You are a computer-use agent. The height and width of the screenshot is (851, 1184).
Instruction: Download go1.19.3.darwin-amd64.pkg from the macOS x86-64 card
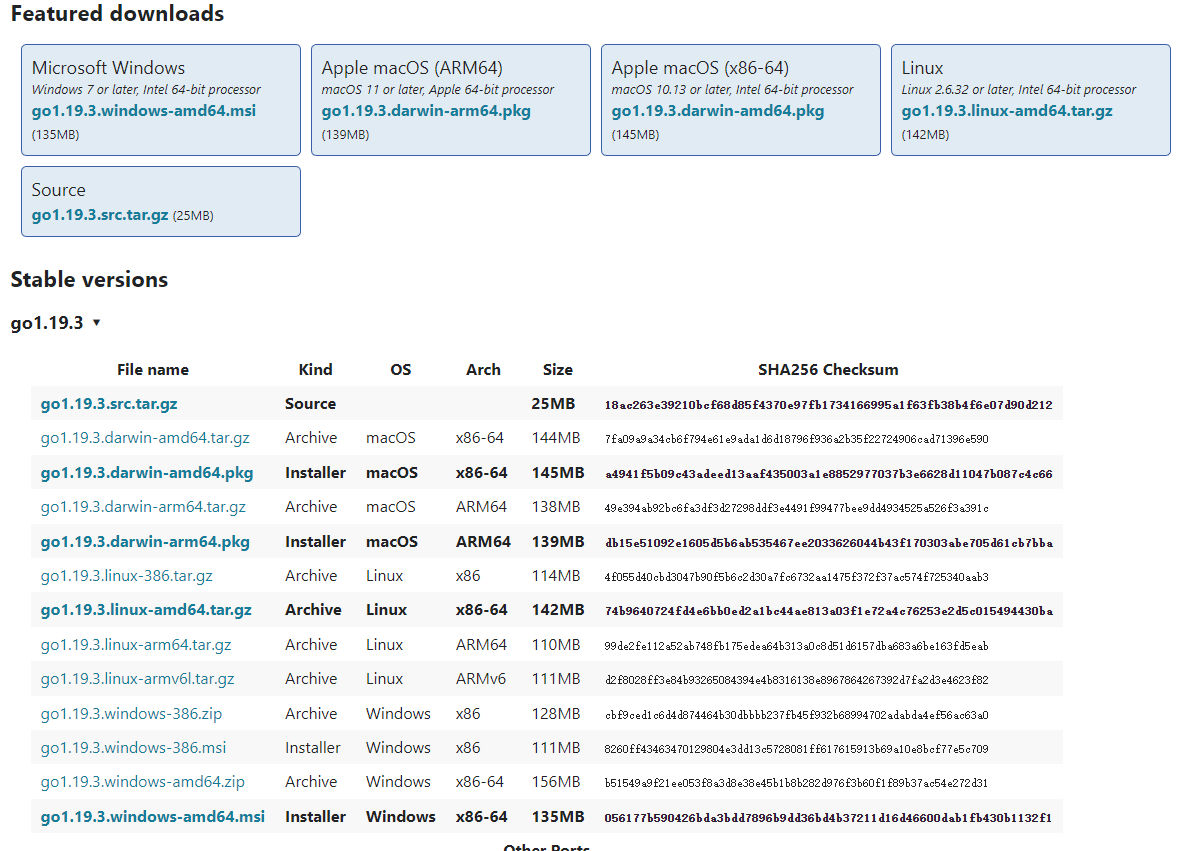(x=717, y=111)
